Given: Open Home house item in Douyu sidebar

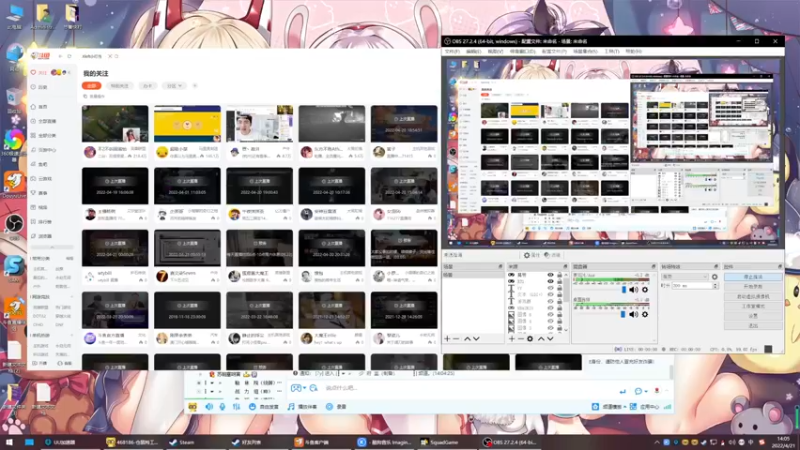Looking at the screenshot, I should [40, 107].
